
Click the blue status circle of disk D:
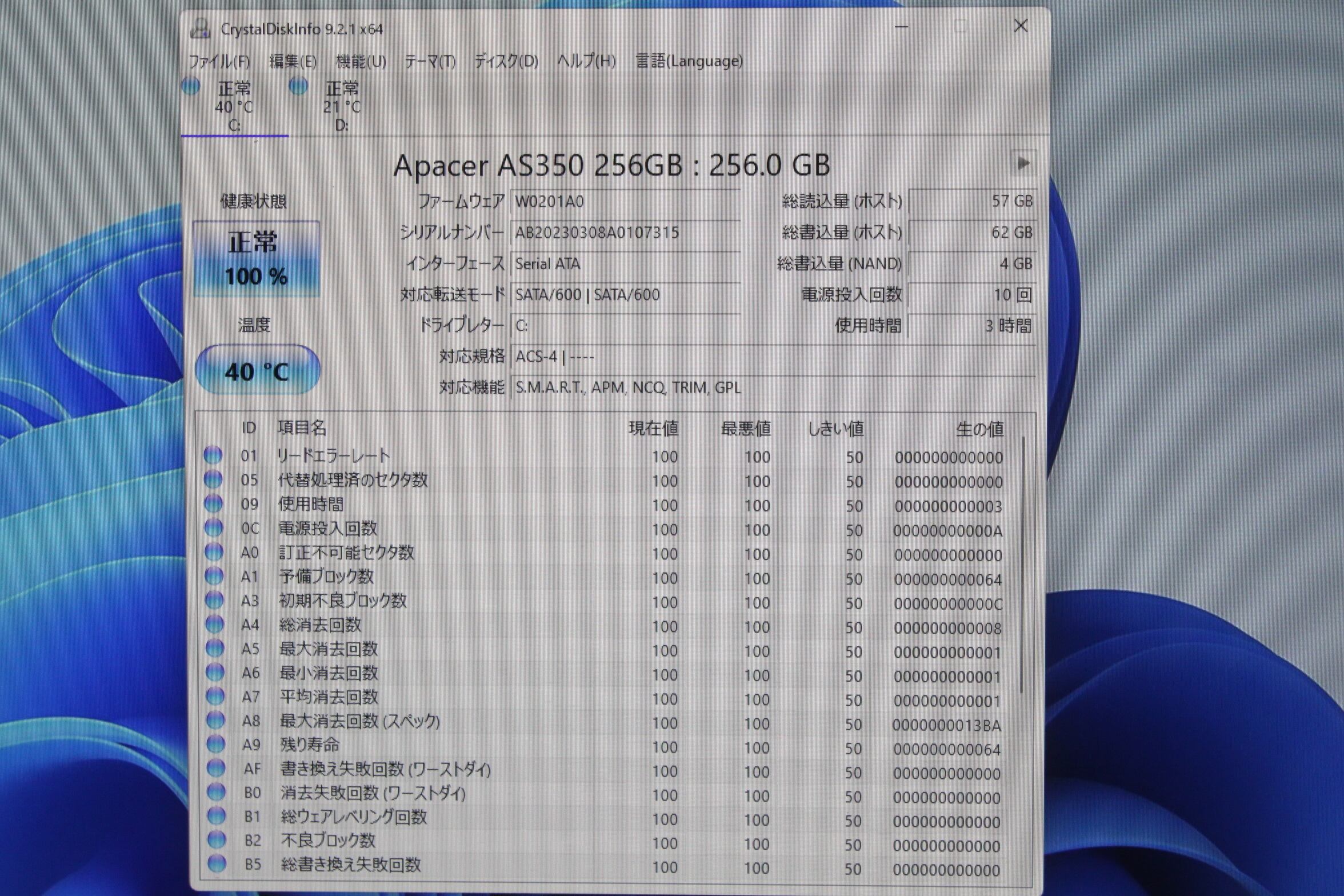pyautogui.click(x=298, y=86)
